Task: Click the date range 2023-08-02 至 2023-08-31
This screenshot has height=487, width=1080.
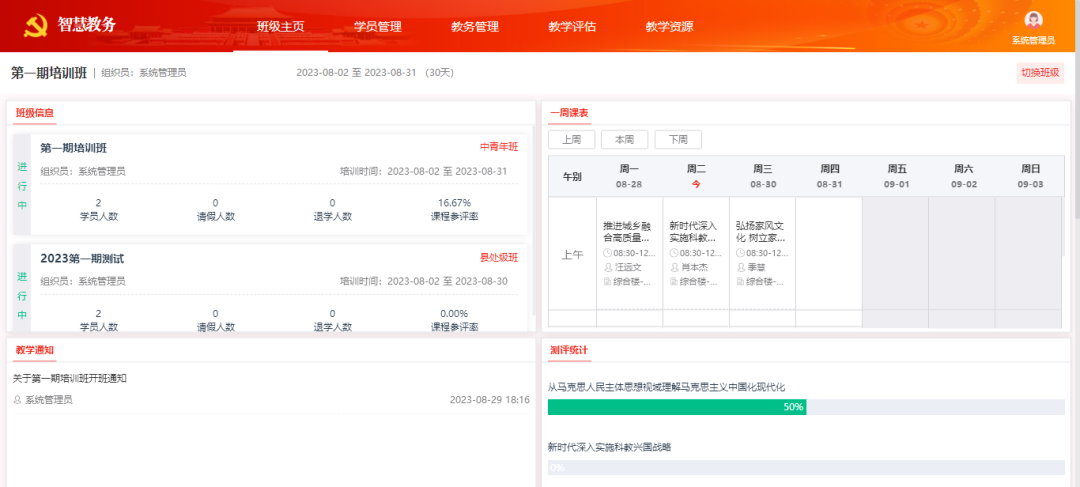Action: pos(356,72)
